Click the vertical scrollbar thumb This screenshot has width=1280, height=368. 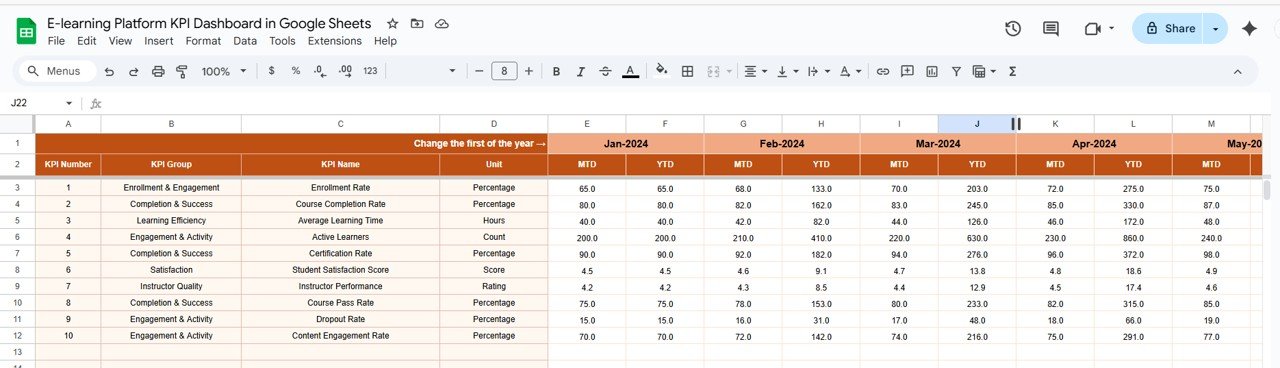tap(1268, 191)
